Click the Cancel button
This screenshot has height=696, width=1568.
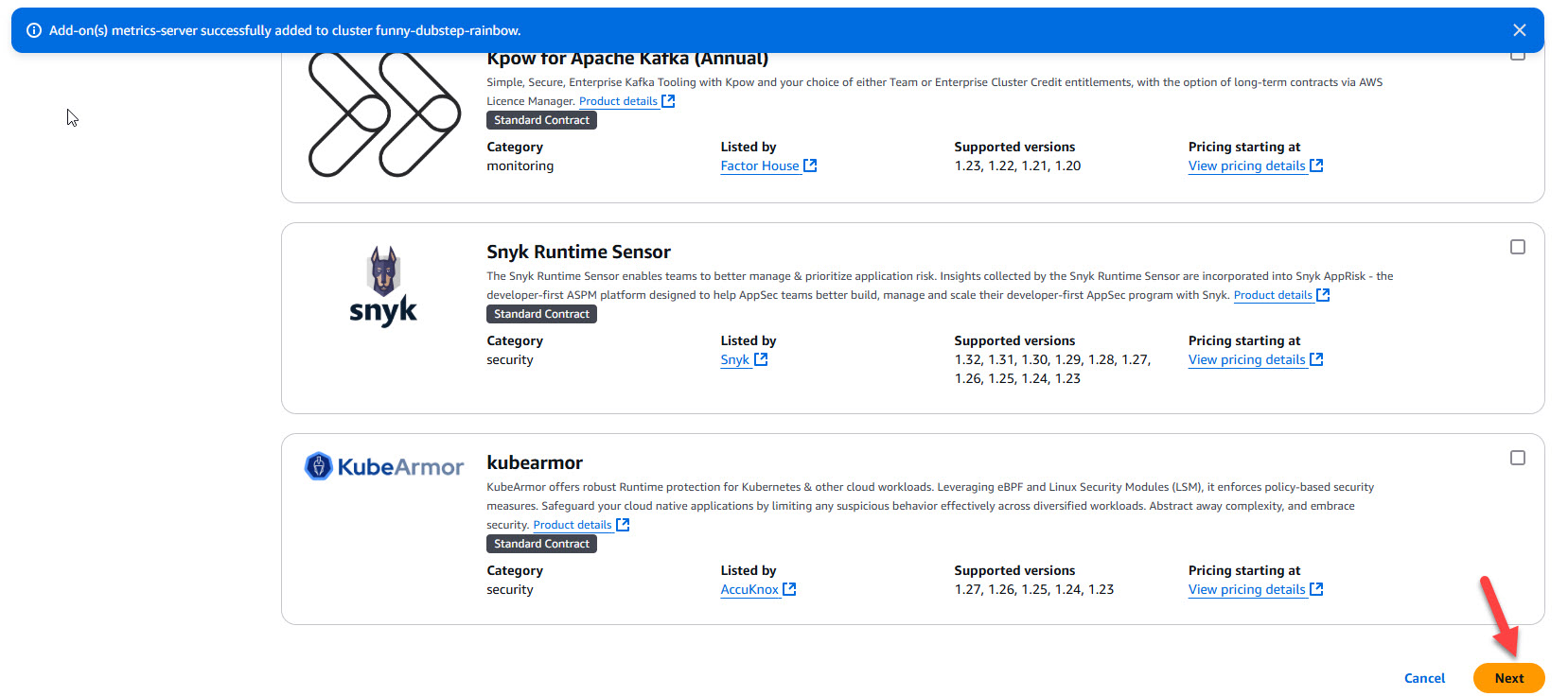pos(1424,678)
